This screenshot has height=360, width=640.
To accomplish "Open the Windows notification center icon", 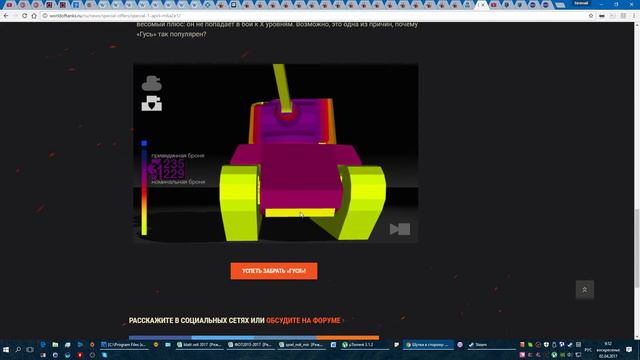I will click(629, 350).
